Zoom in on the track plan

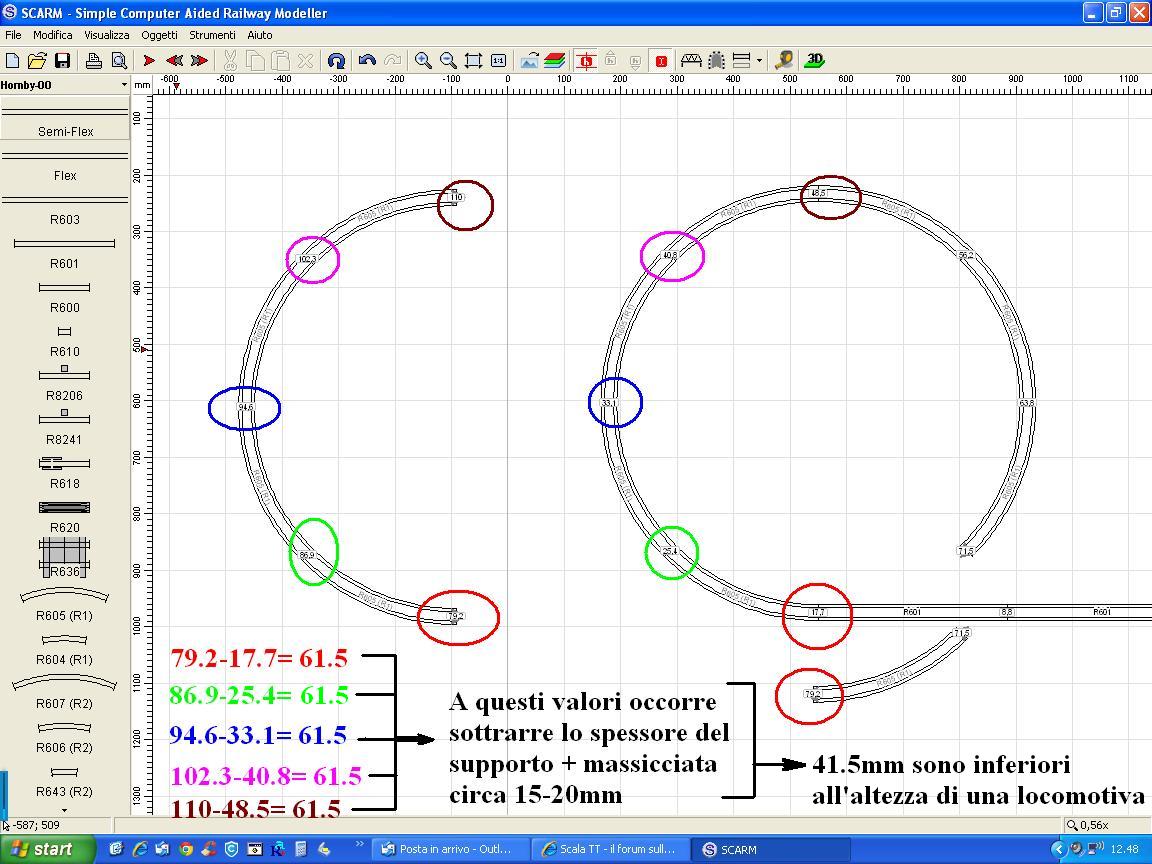423,60
